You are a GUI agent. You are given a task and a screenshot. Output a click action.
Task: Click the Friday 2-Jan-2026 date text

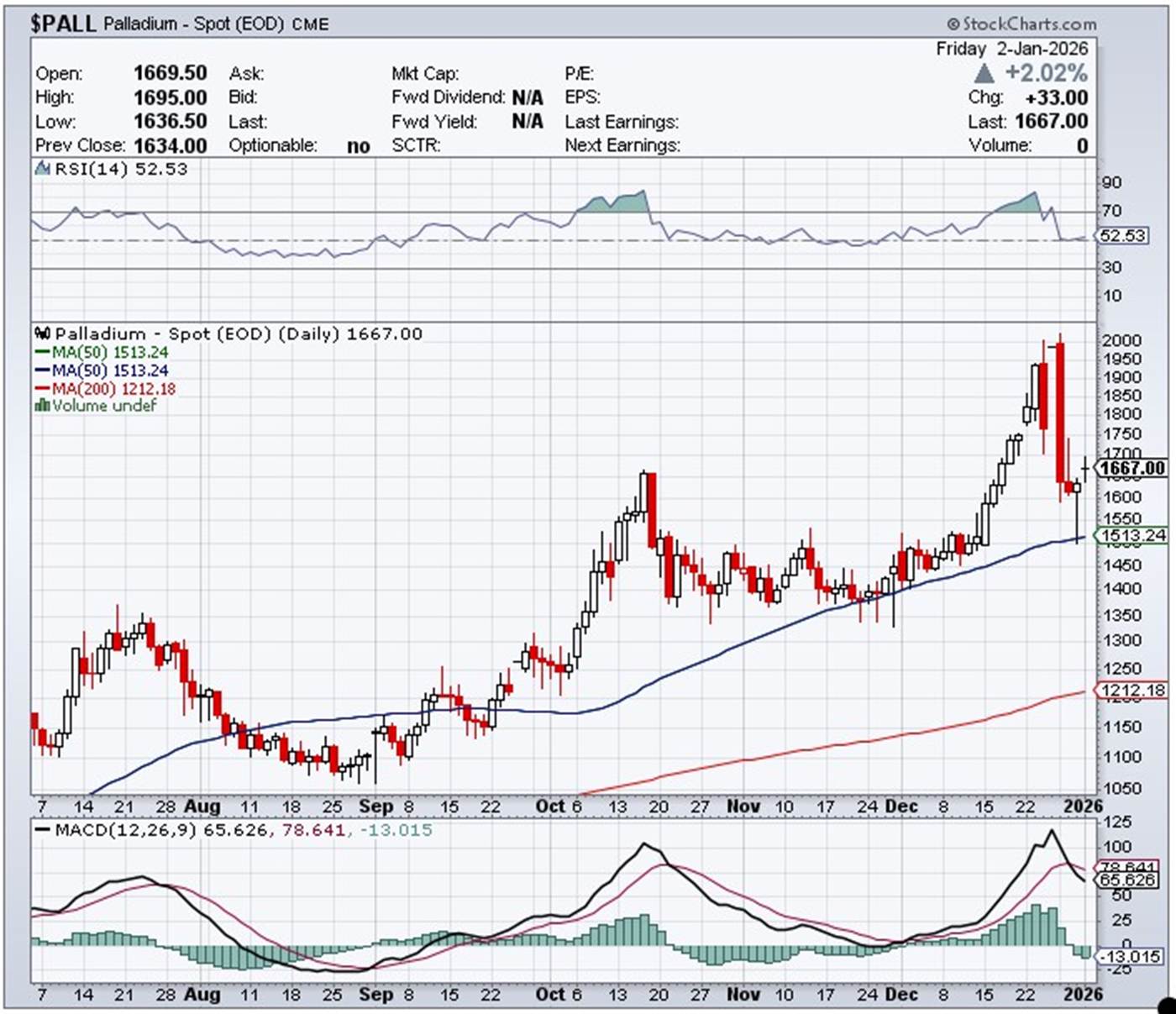click(x=1011, y=49)
